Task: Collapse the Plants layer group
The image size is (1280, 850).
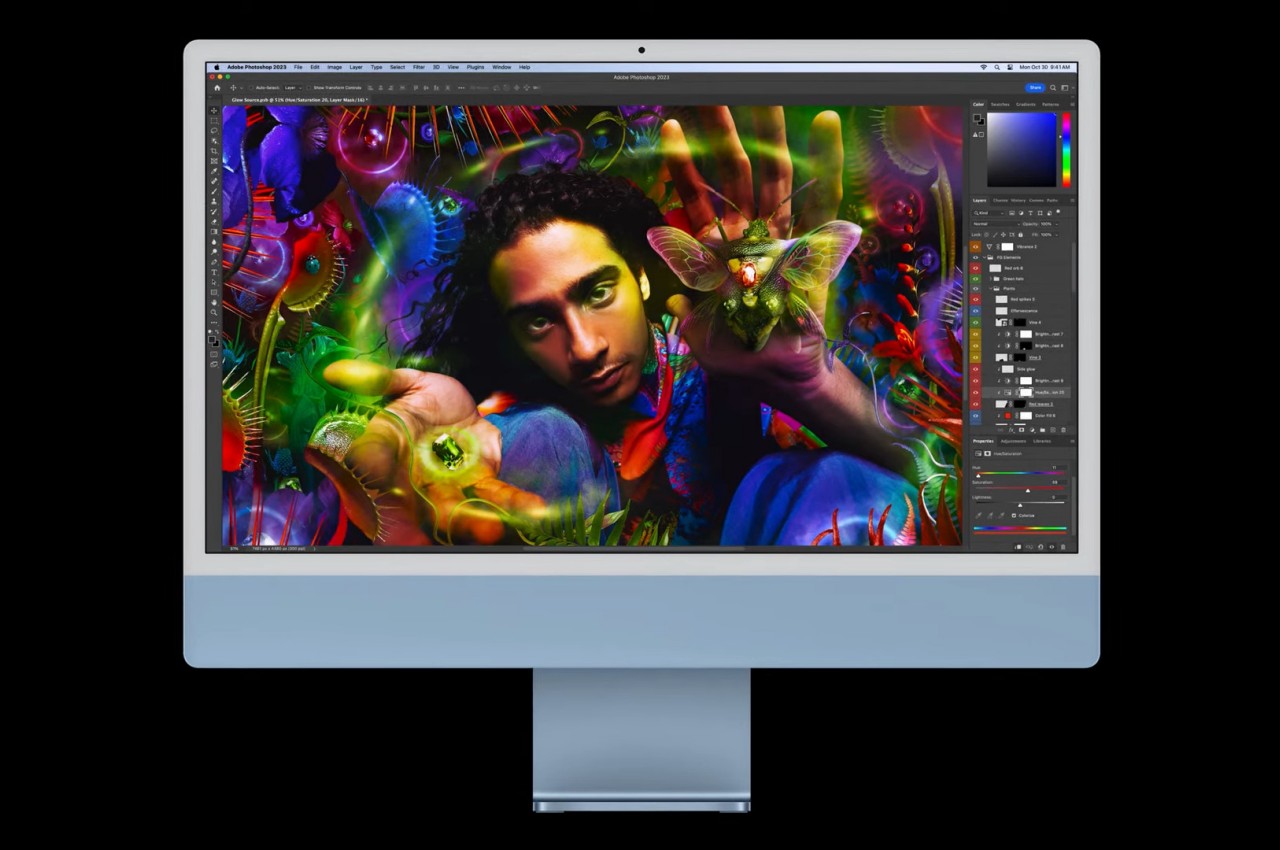Action: (x=992, y=289)
